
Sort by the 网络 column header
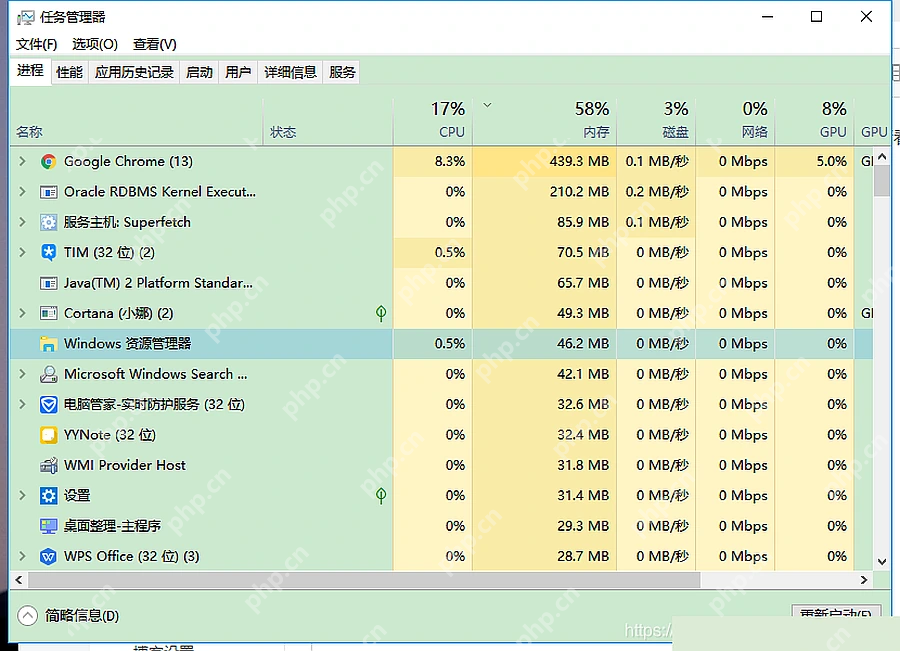coord(735,121)
